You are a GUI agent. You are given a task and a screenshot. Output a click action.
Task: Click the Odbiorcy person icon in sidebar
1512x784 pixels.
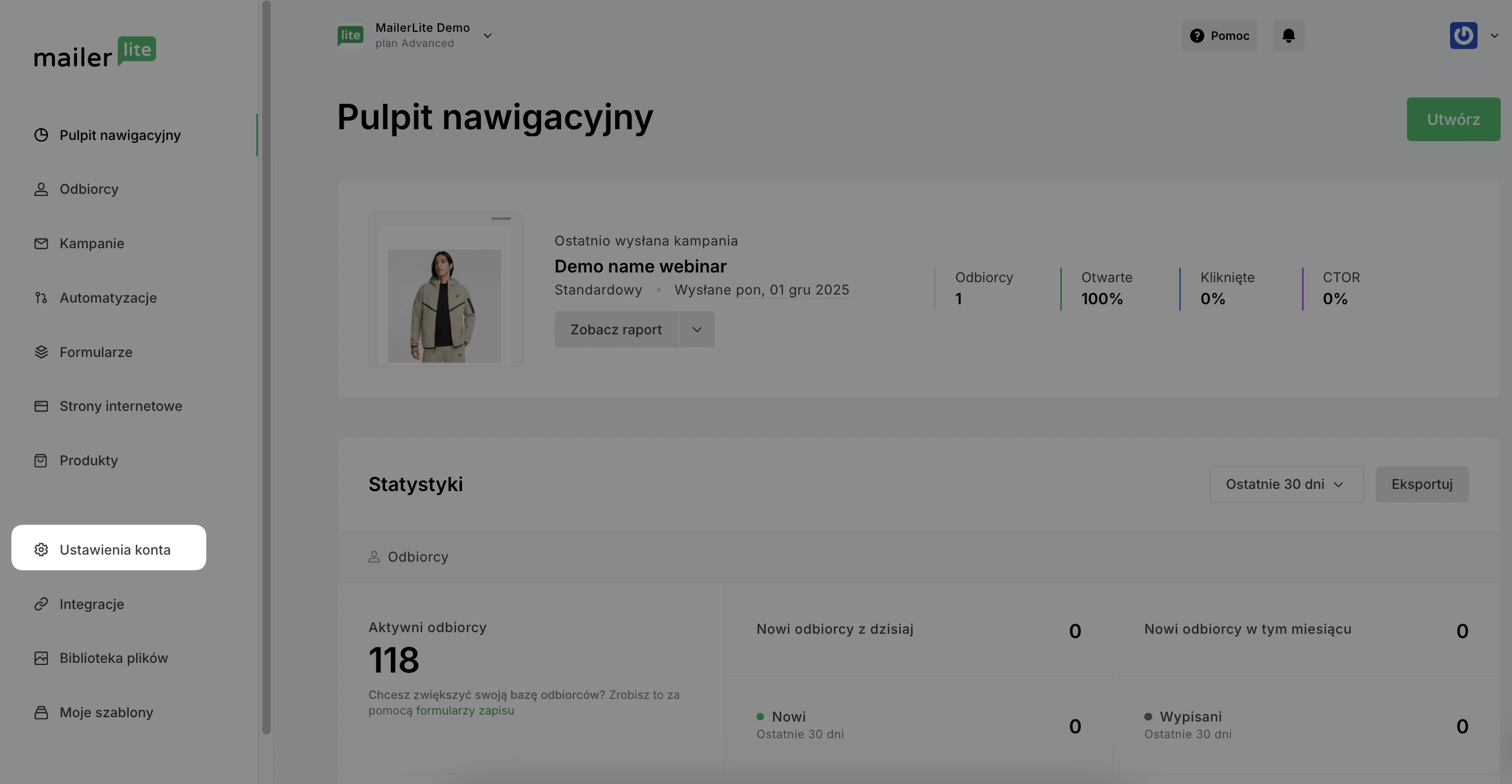[41, 189]
